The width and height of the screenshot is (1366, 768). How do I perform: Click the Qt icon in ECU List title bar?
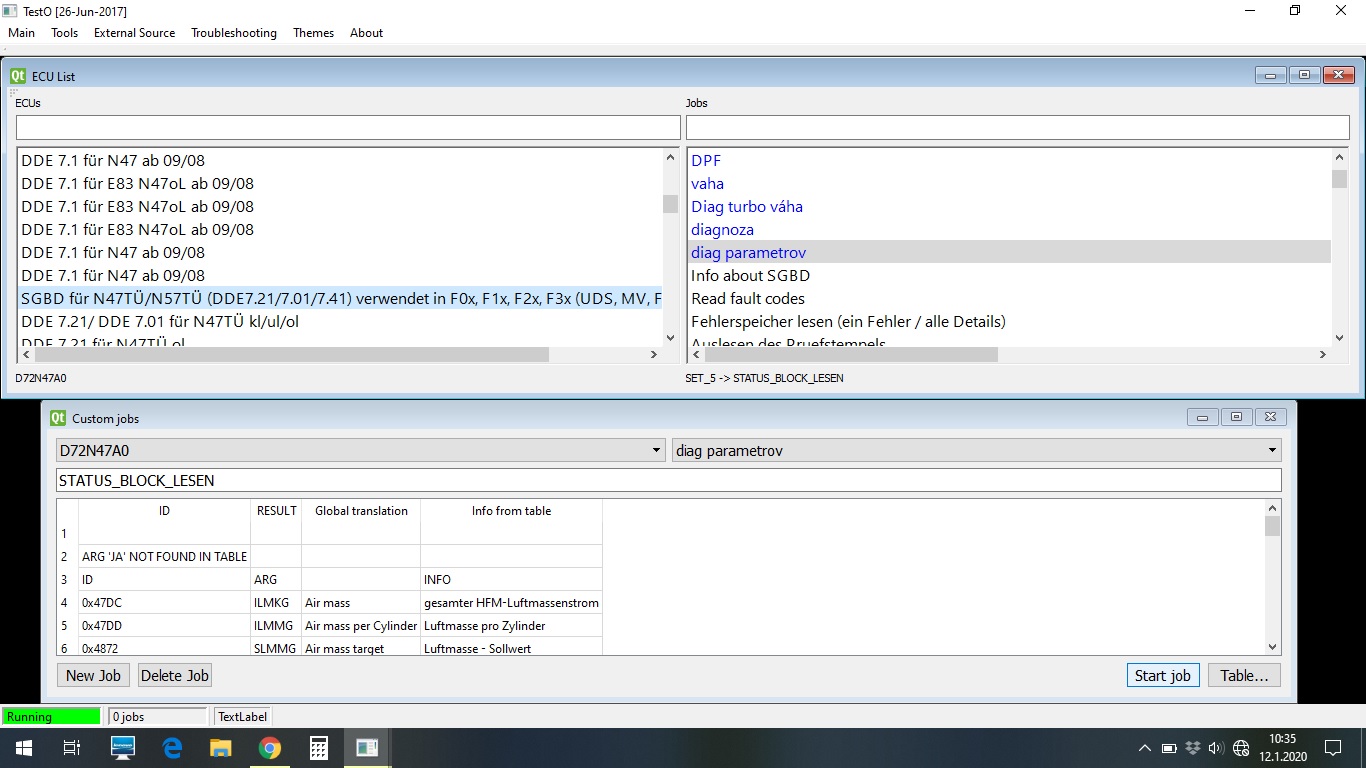[x=17, y=76]
